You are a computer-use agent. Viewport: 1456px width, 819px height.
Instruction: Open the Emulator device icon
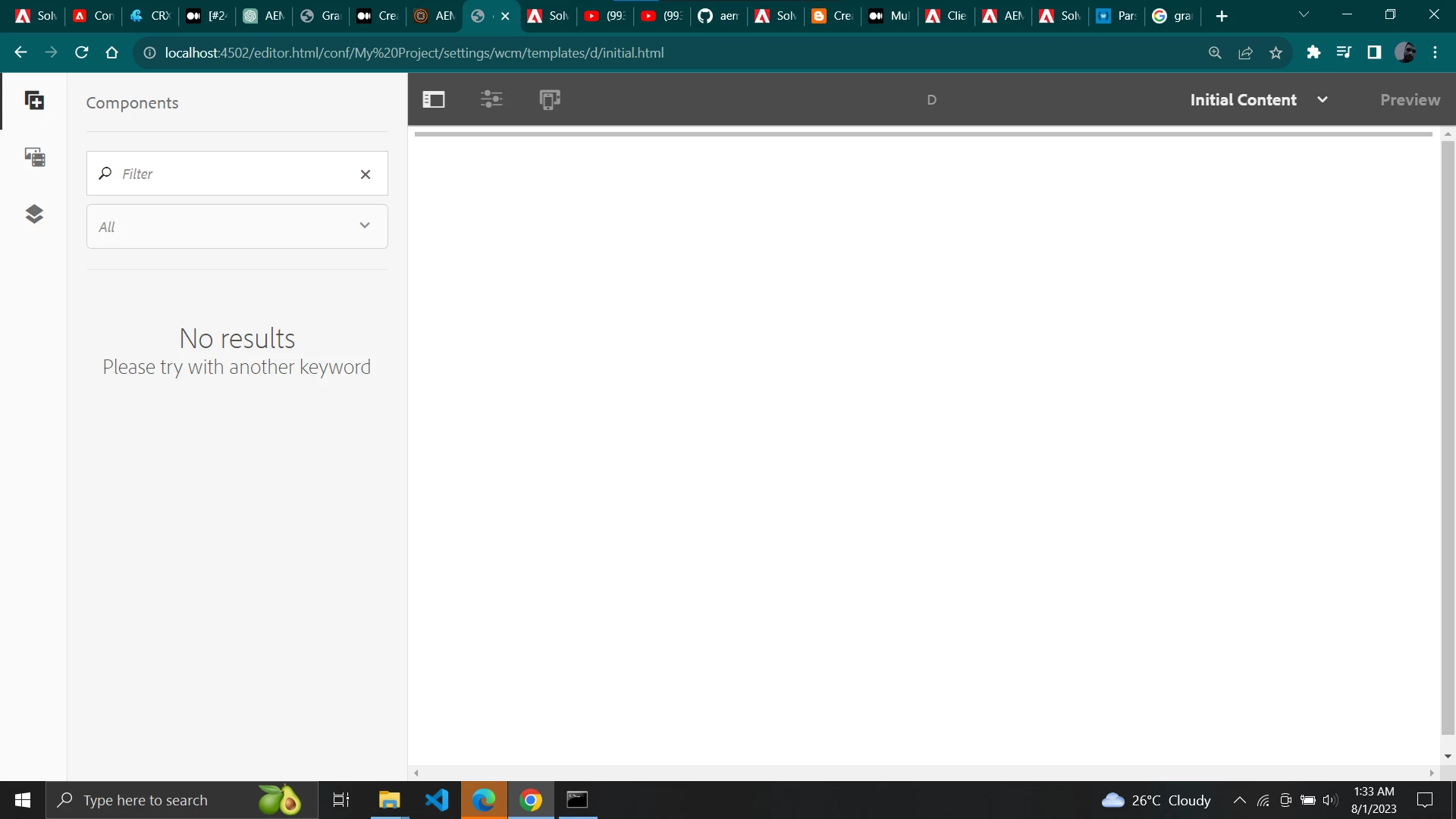[x=550, y=99]
